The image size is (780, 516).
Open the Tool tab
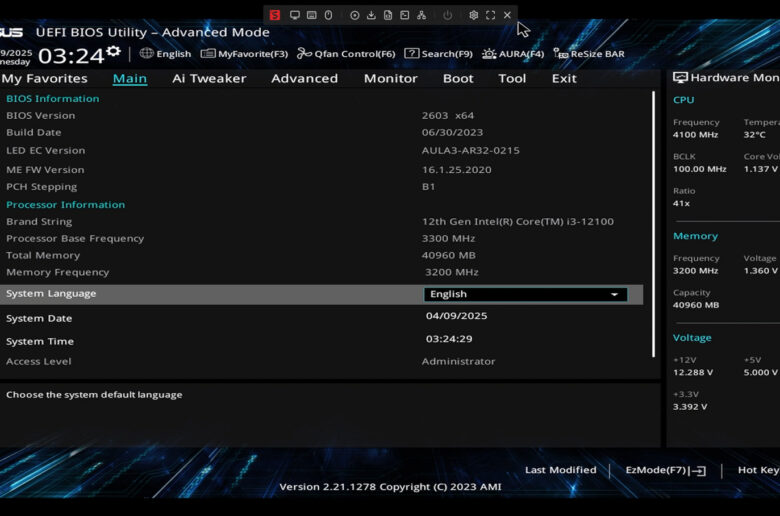pyautogui.click(x=512, y=79)
